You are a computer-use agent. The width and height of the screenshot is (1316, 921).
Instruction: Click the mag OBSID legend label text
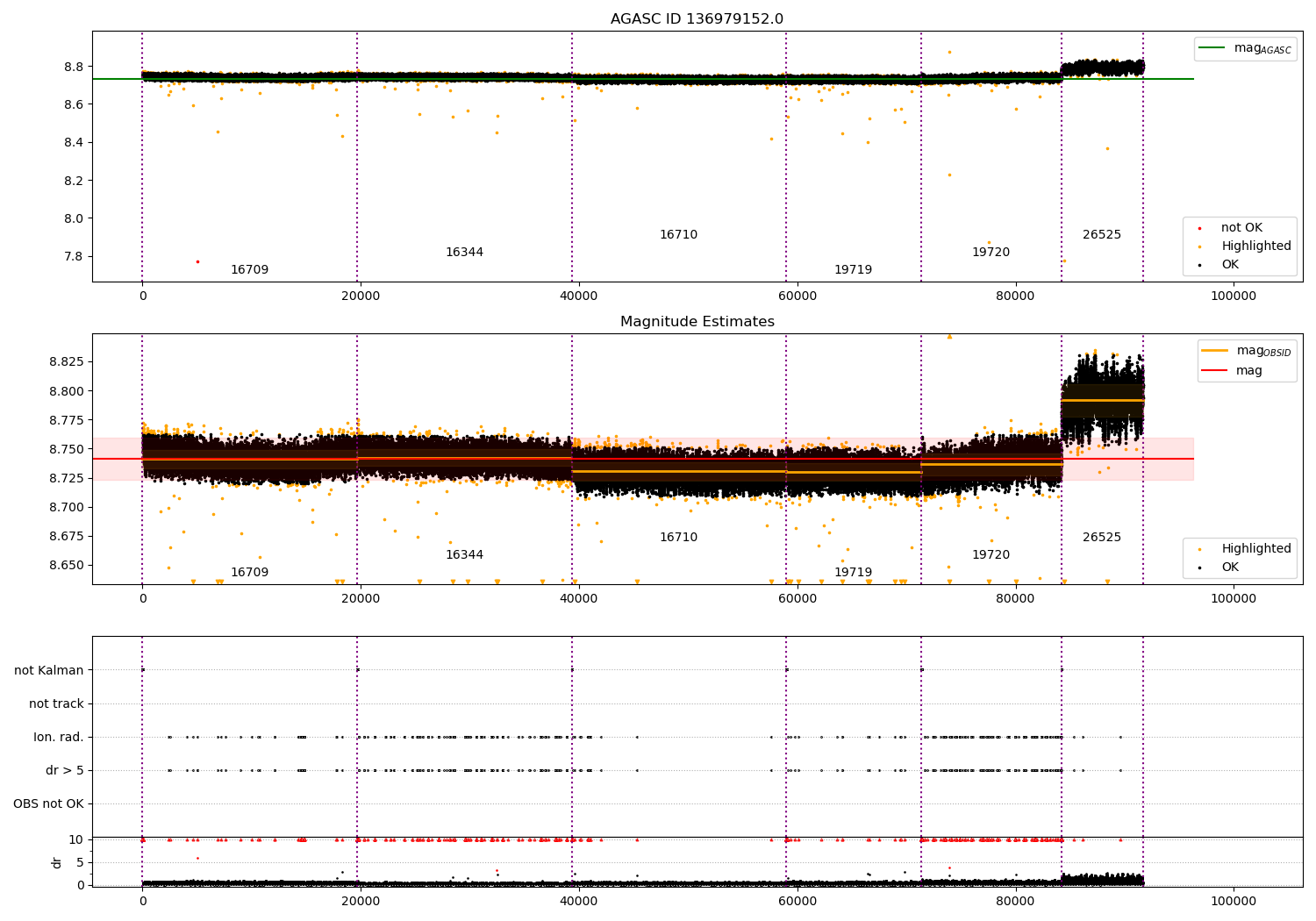[1263, 351]
